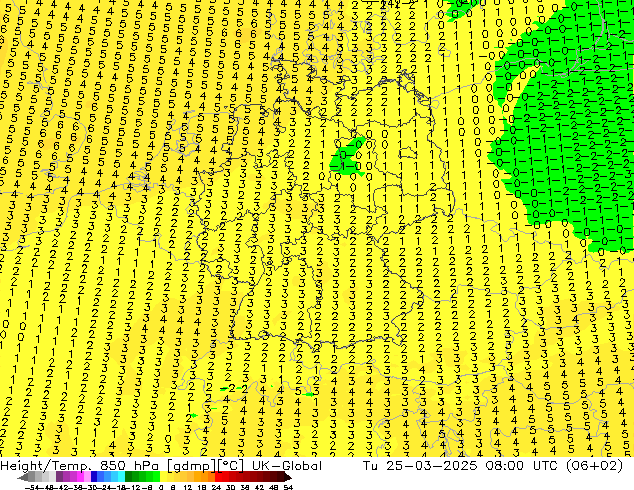The image size is (634, 490).
Task: Click the date "25-03-2025" in the footer
Action: point(431,466)
